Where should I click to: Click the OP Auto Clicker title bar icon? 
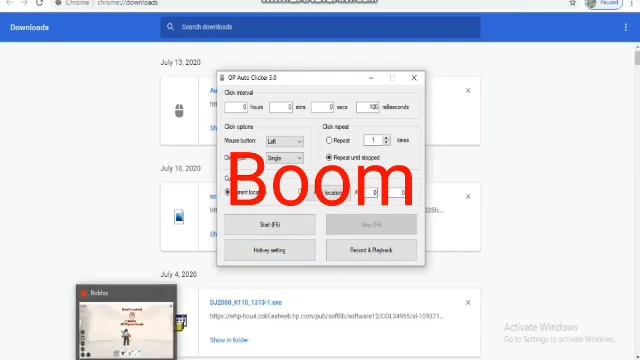(222, 78)
